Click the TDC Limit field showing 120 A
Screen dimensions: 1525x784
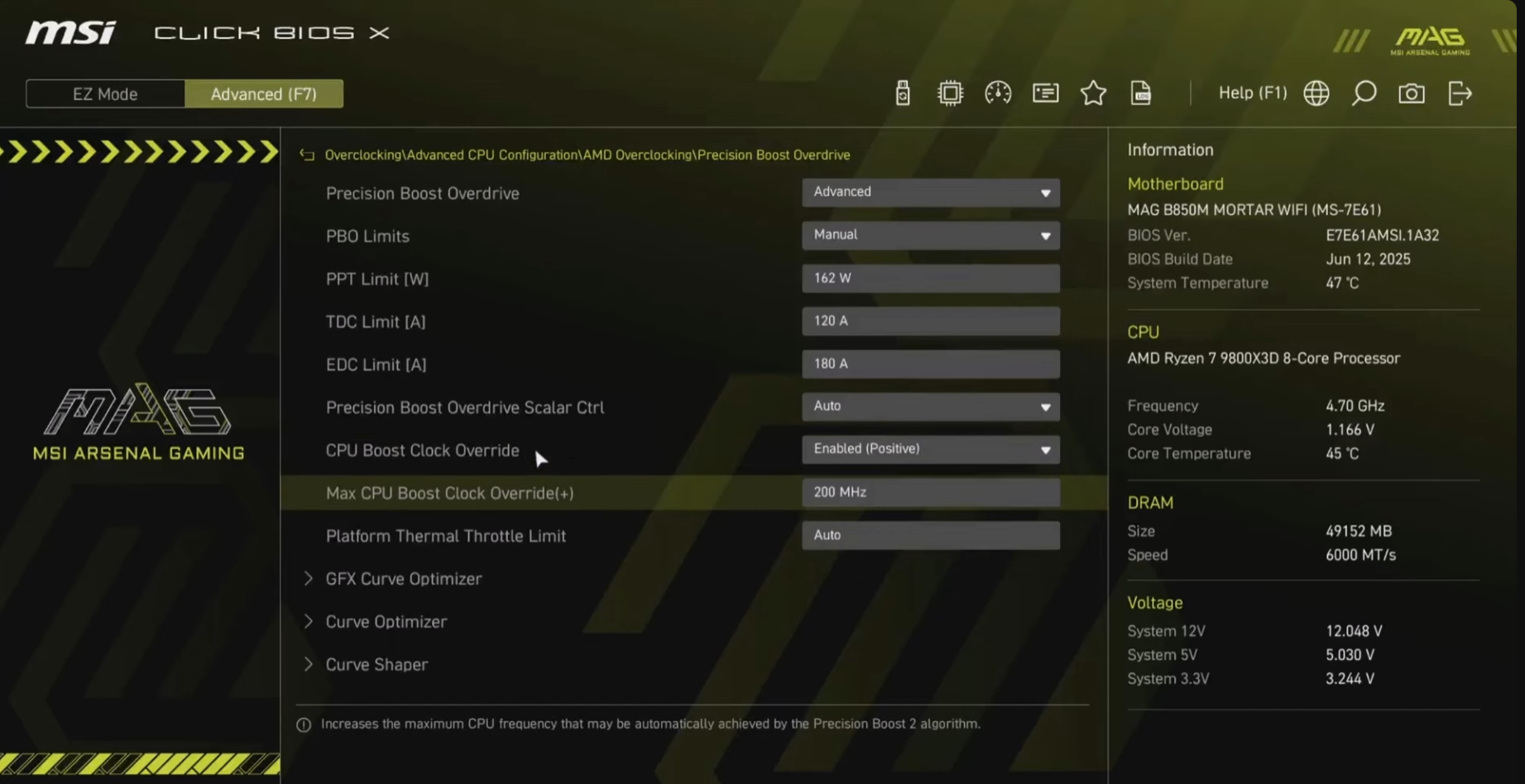tap(931, 321)
